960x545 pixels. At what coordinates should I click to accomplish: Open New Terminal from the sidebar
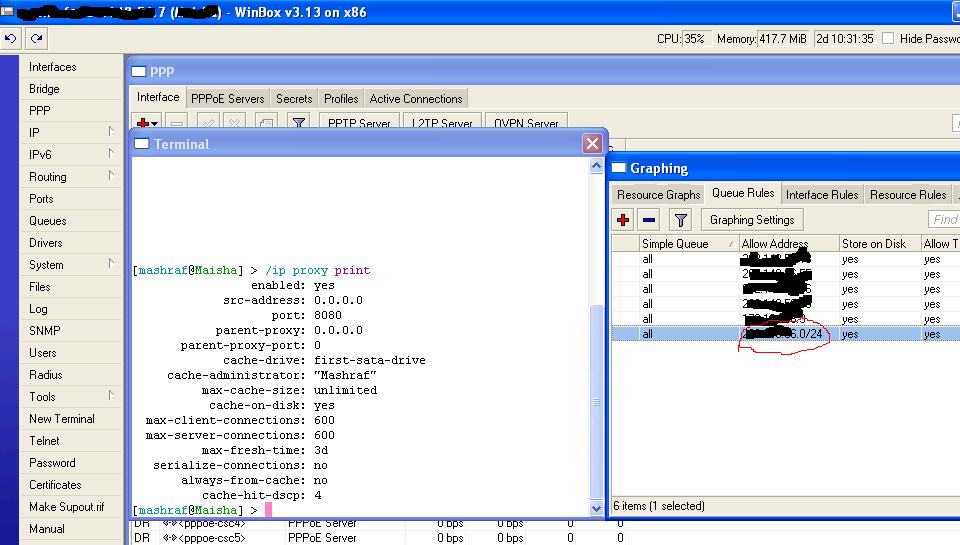pyautogui.click(x=62, y=419)
